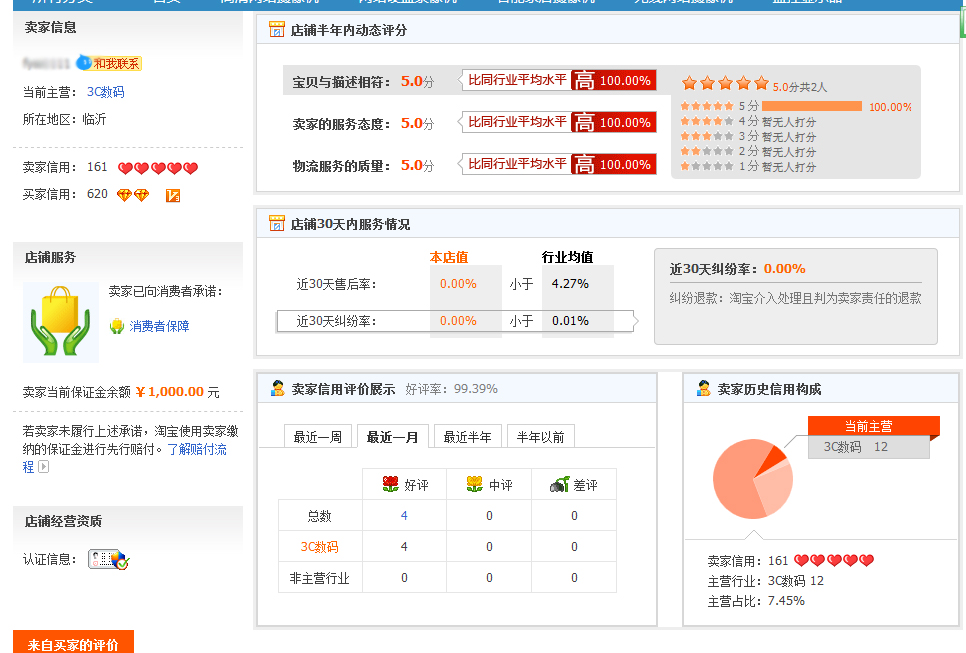This screenshot has width=966, height=653.
Task: Click the yellow flower 中评 icon
Action: (474, 484)
